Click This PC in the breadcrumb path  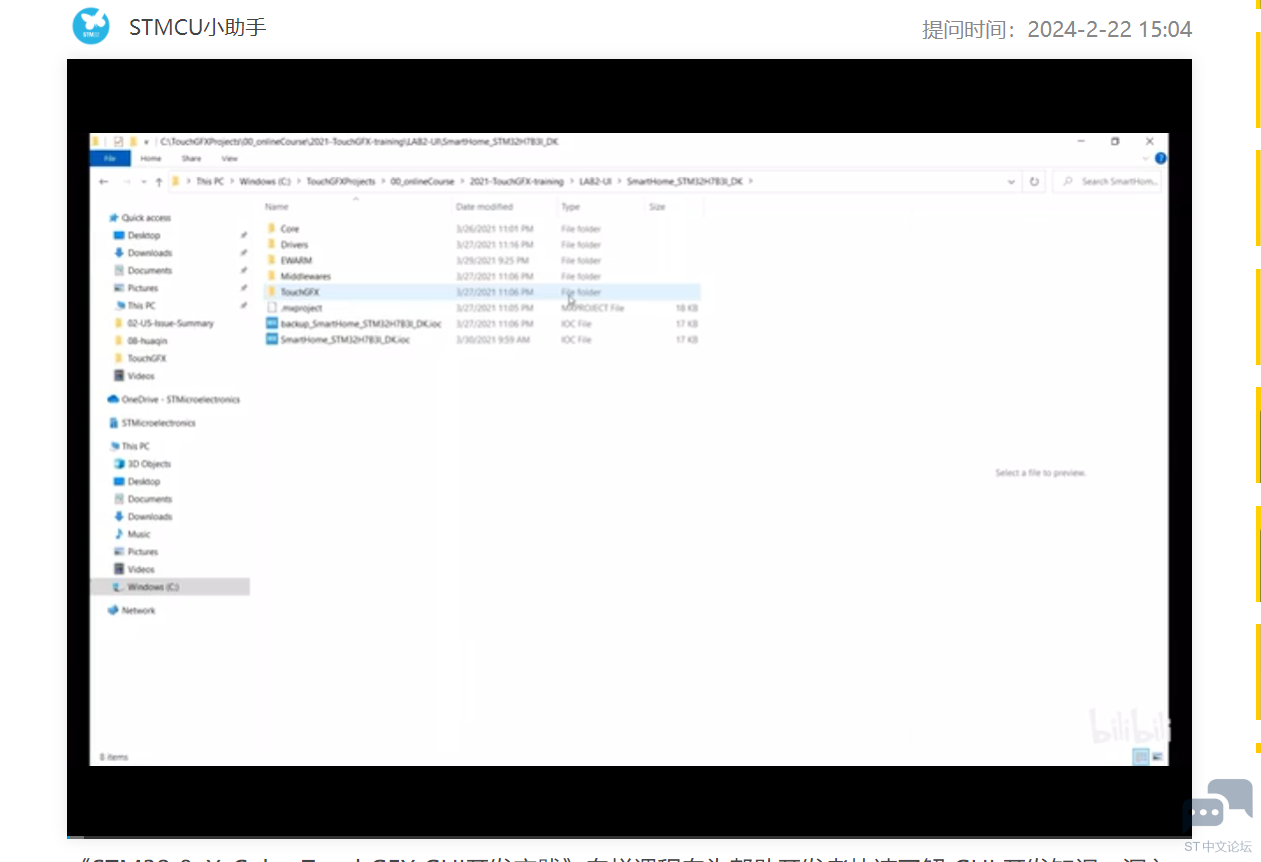coord(210,182)
